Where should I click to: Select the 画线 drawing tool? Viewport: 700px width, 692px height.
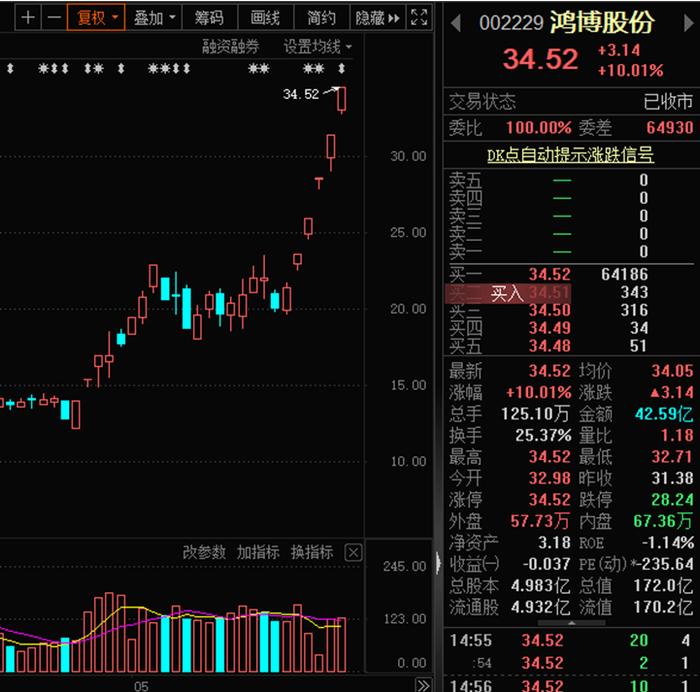(x=266, y=18)
